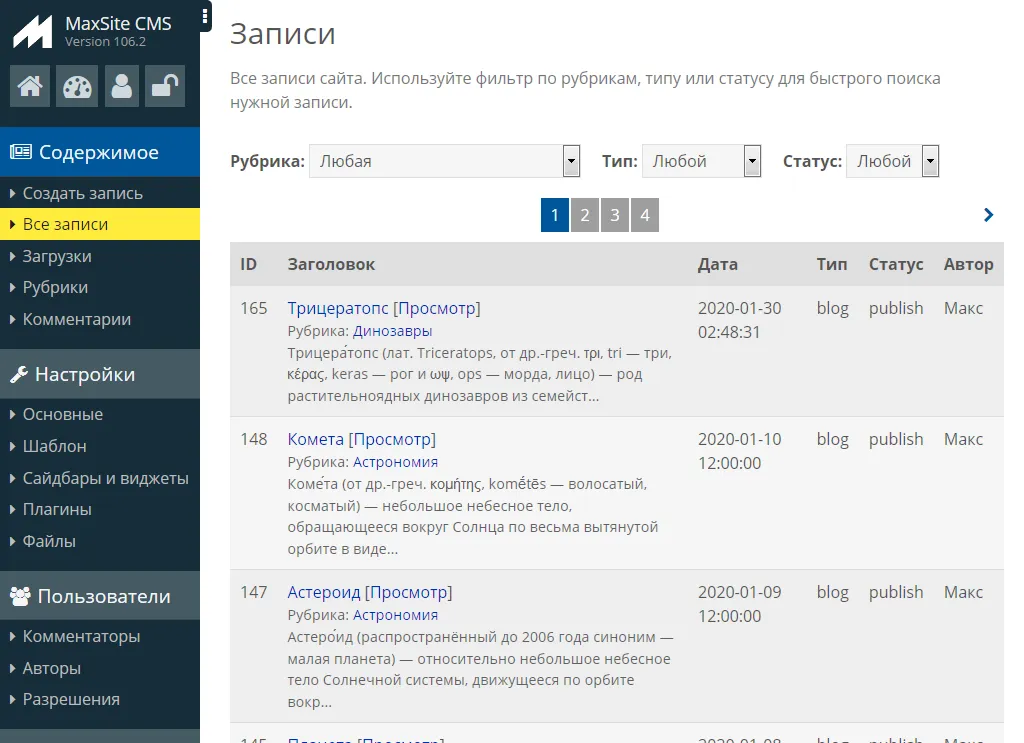Open the Плагины settings page
Image resolution: width=1024 pixels, height=743 pixels.
tap(57, 509)
